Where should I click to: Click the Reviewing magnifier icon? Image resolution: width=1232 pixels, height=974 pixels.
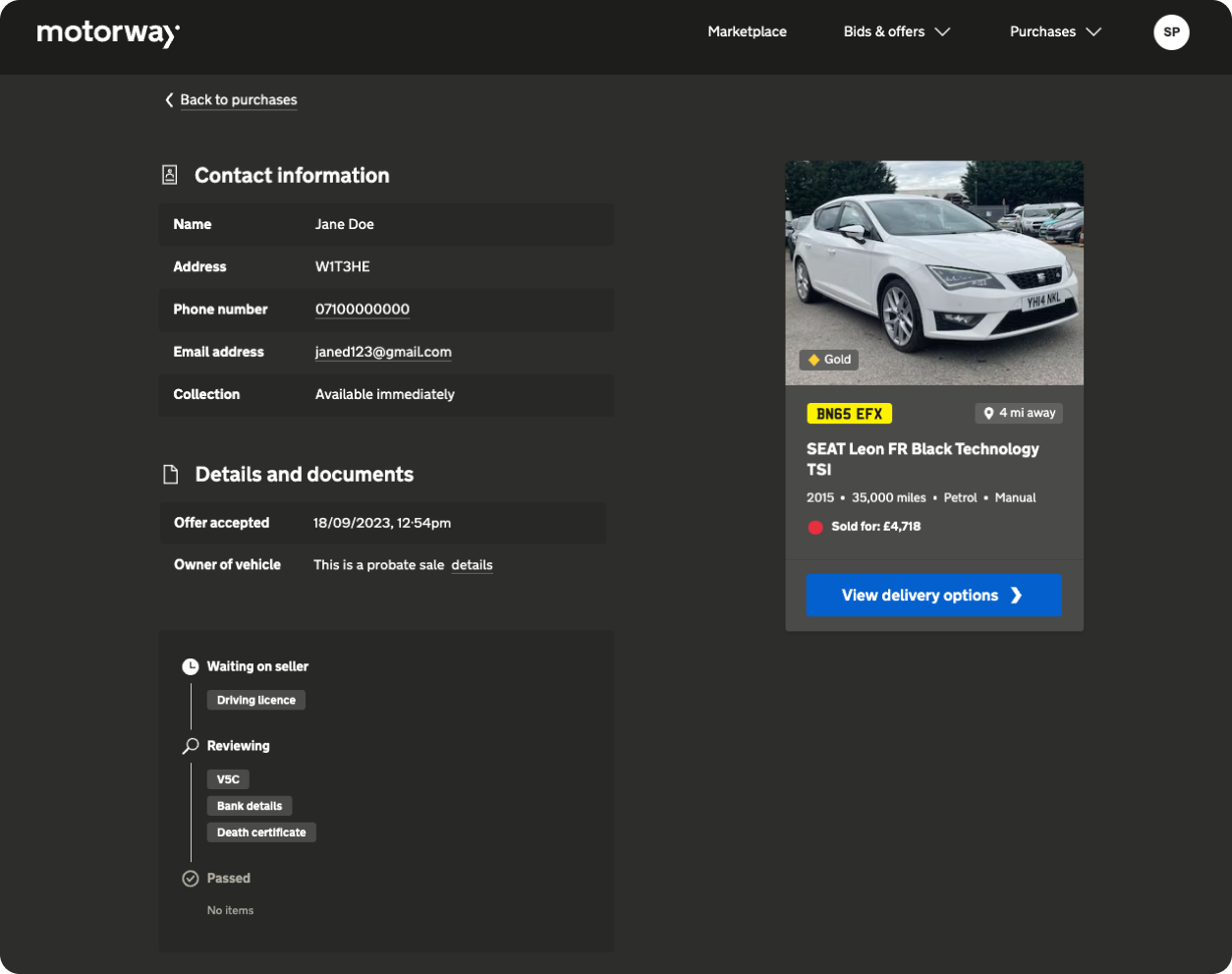pos(191,746)
